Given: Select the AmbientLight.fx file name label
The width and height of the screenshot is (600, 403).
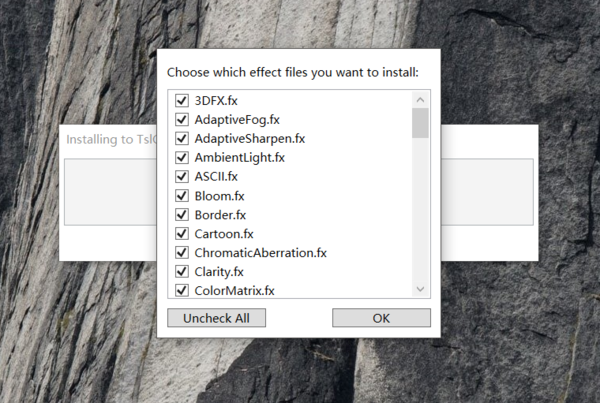Looking at the screenshot, I should coord(239,158).
